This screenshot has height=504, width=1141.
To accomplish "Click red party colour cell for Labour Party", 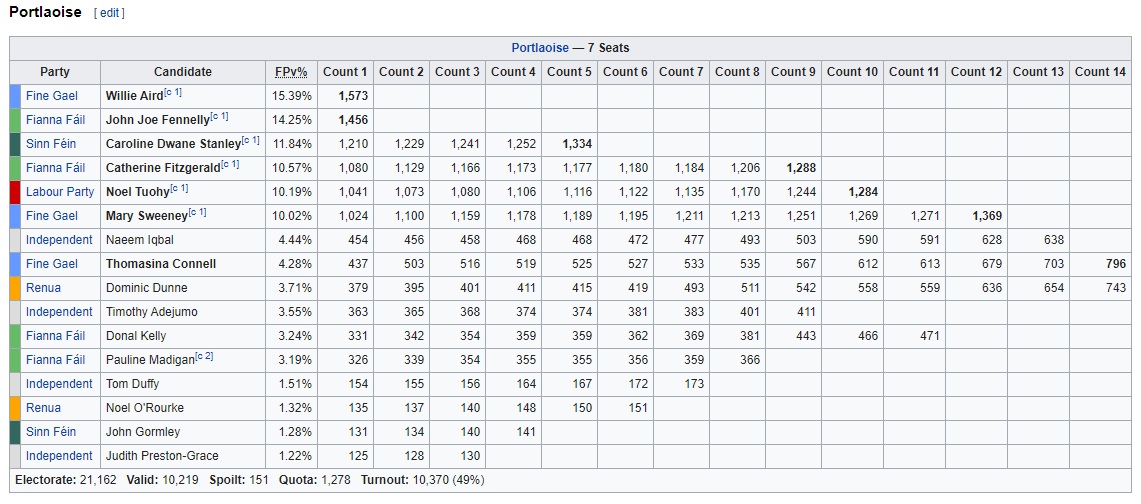I will pos(15,192).
